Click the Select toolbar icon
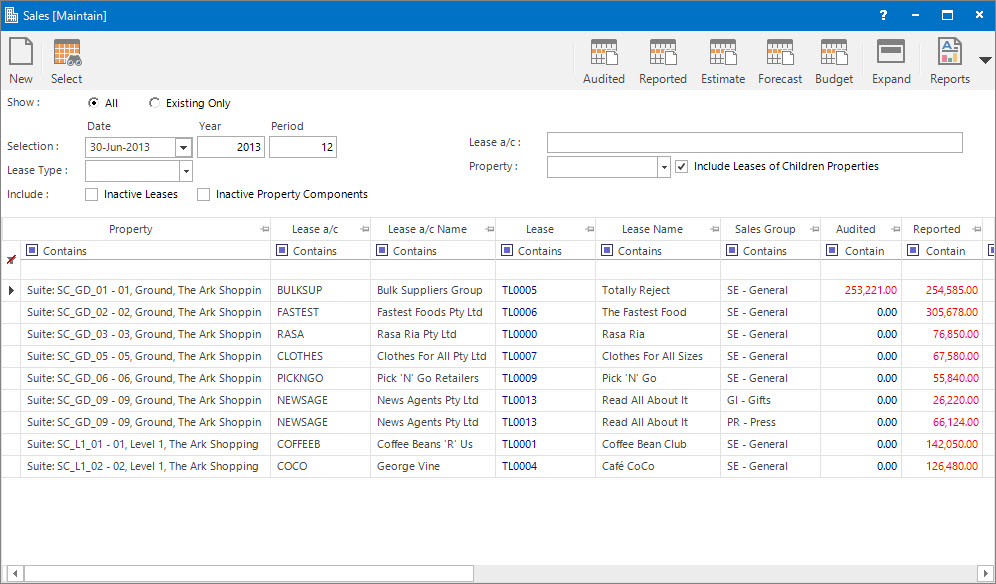The width and height of the screenshot is (996, 584). tap(67, 61)
